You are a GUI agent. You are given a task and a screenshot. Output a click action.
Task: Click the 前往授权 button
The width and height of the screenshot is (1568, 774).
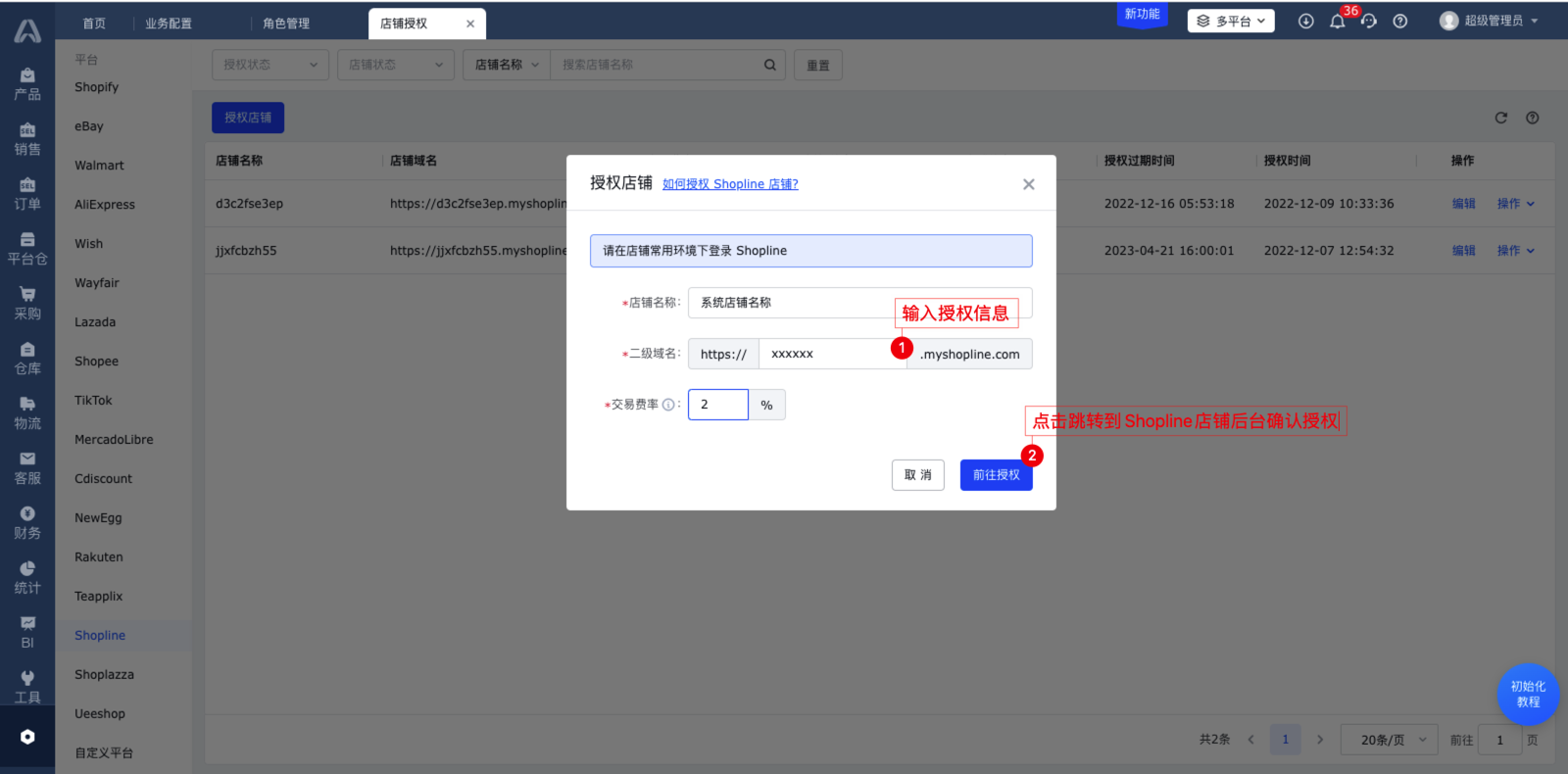(997, 475)
